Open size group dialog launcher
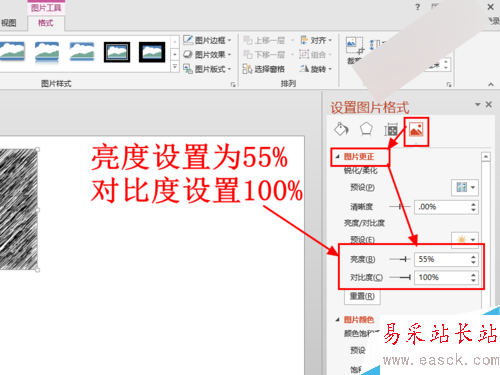 click(449, 84)
